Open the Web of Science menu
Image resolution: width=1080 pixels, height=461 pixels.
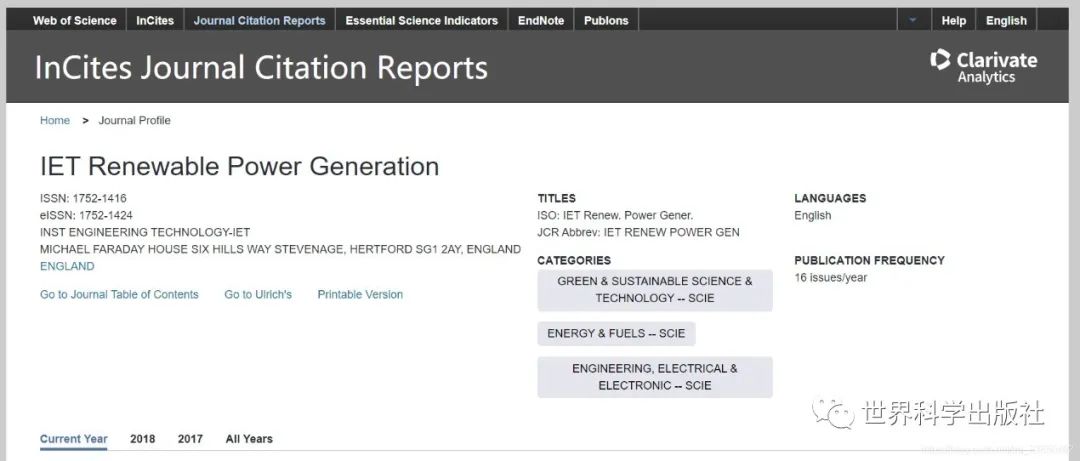coord(75,20)
